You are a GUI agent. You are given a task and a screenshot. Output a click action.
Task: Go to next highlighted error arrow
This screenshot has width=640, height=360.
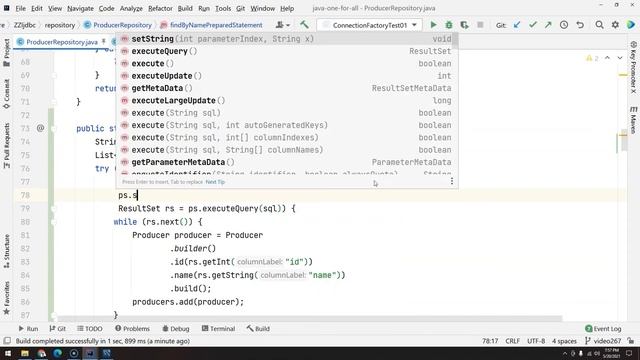(x=620, y=58)
